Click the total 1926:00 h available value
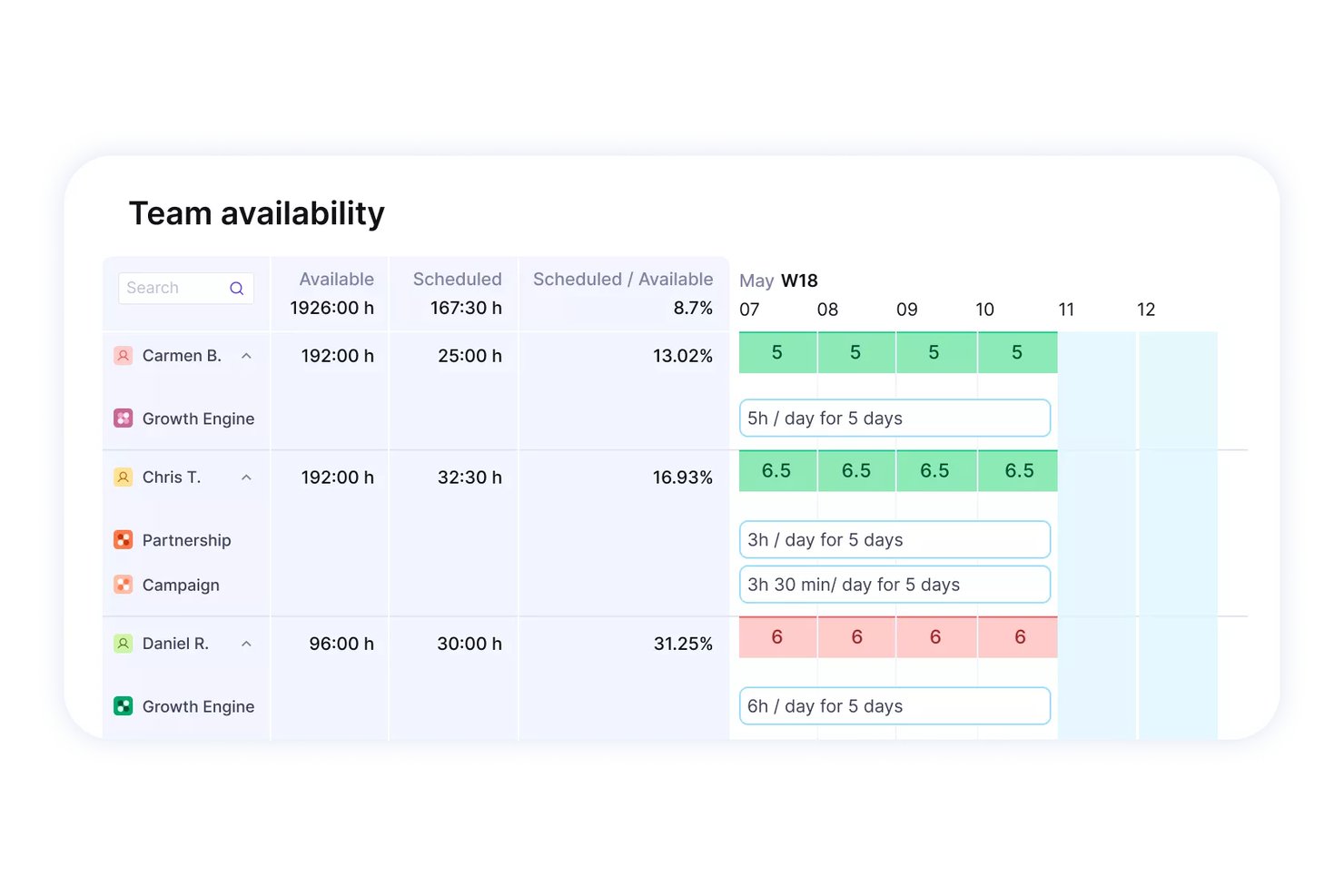The height and width of the screenshot is (896, 1344). point(332,308)
